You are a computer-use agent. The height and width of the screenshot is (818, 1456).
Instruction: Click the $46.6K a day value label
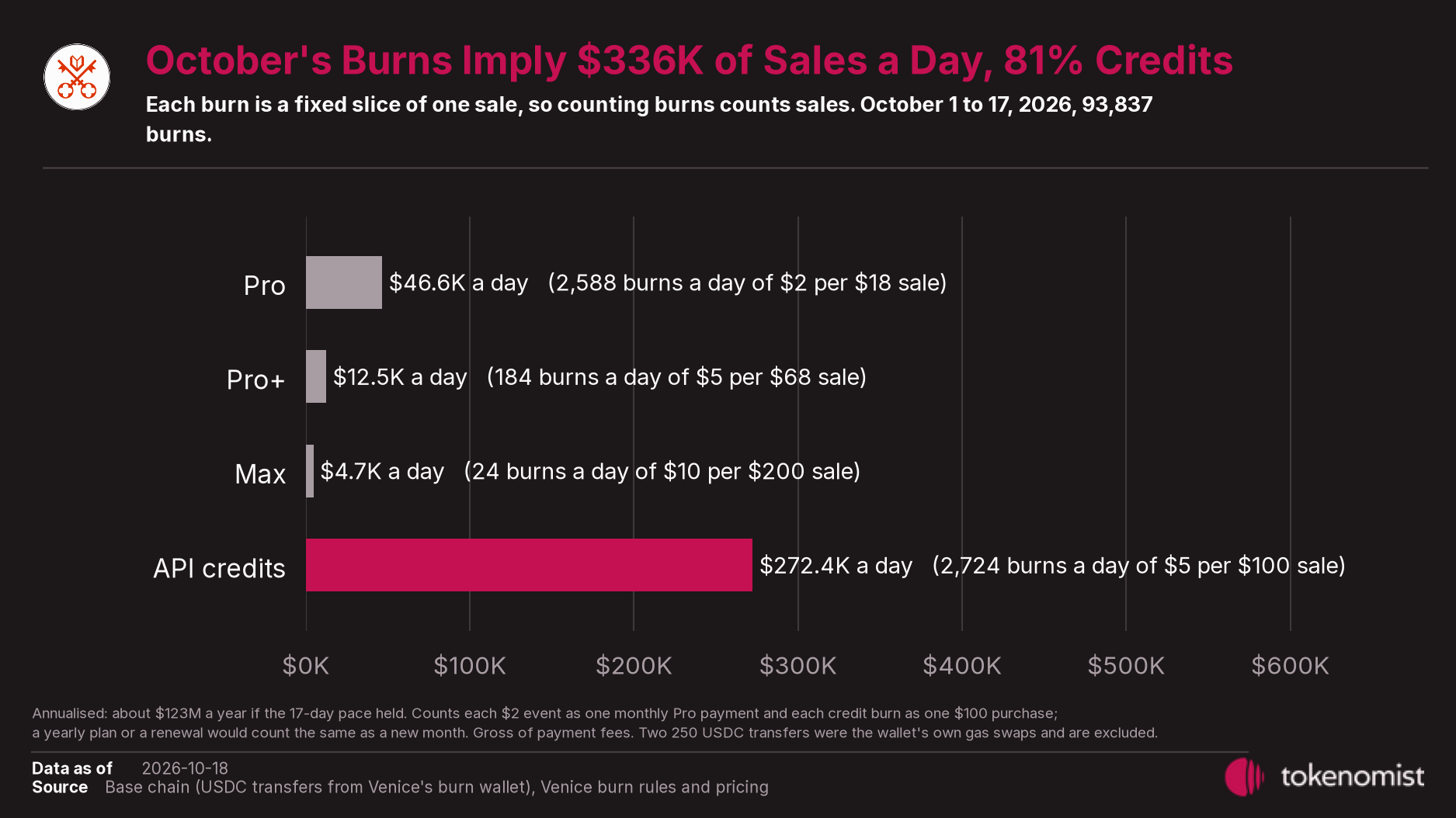pos(458,282)
